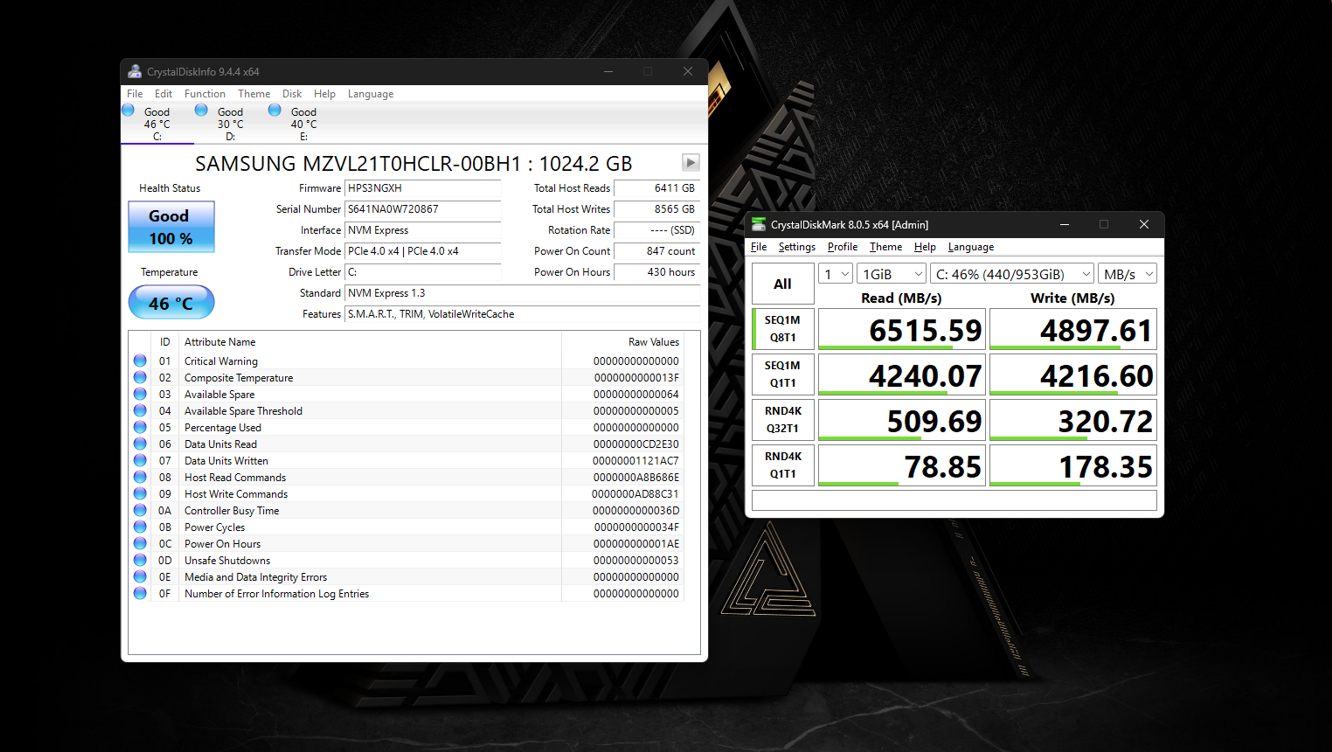Image resolution: width=1332 pixels, height=752 pixels.
Task: Start the SEQ1M Q1T1 test
Action: tap(783, 374)
